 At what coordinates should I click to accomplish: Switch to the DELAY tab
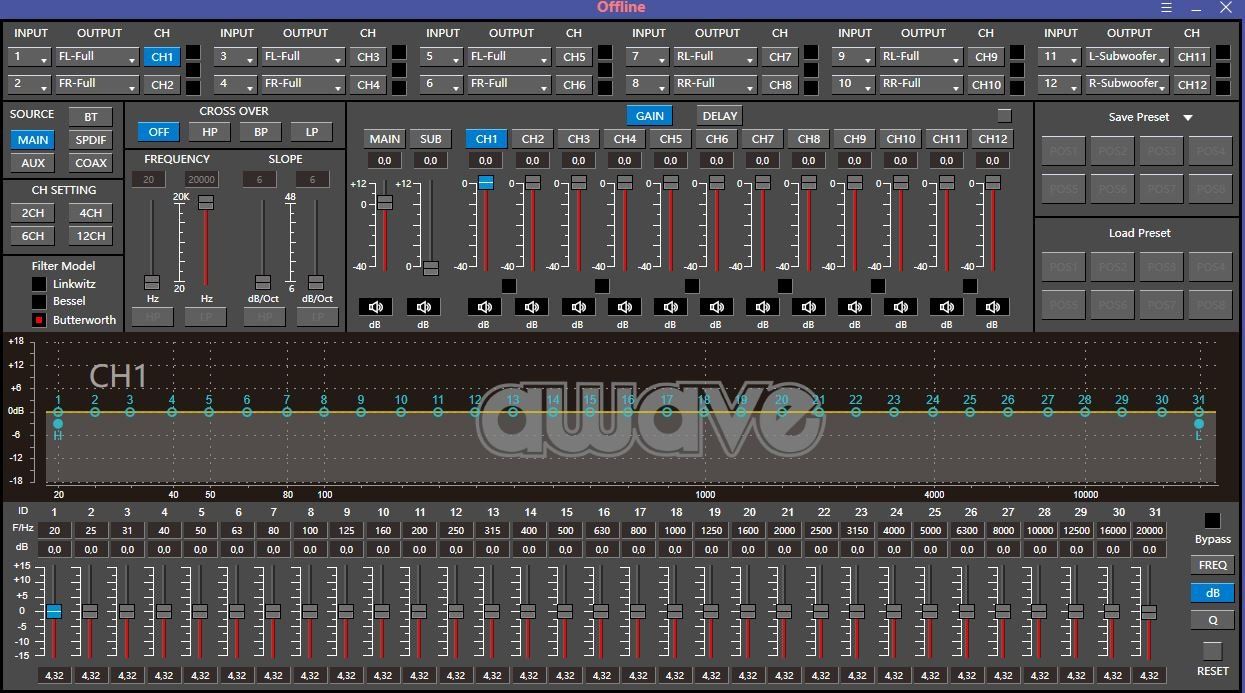coord(719,116)
